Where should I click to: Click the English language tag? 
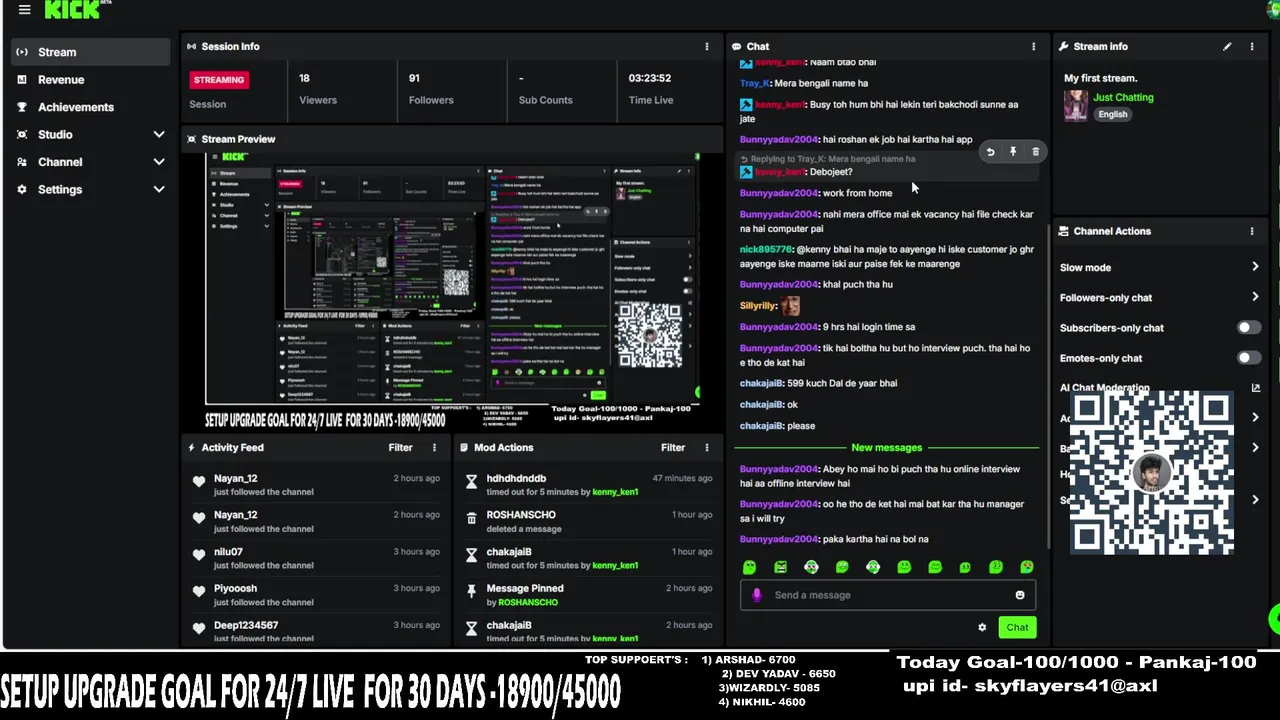[x=1113, y=114]
